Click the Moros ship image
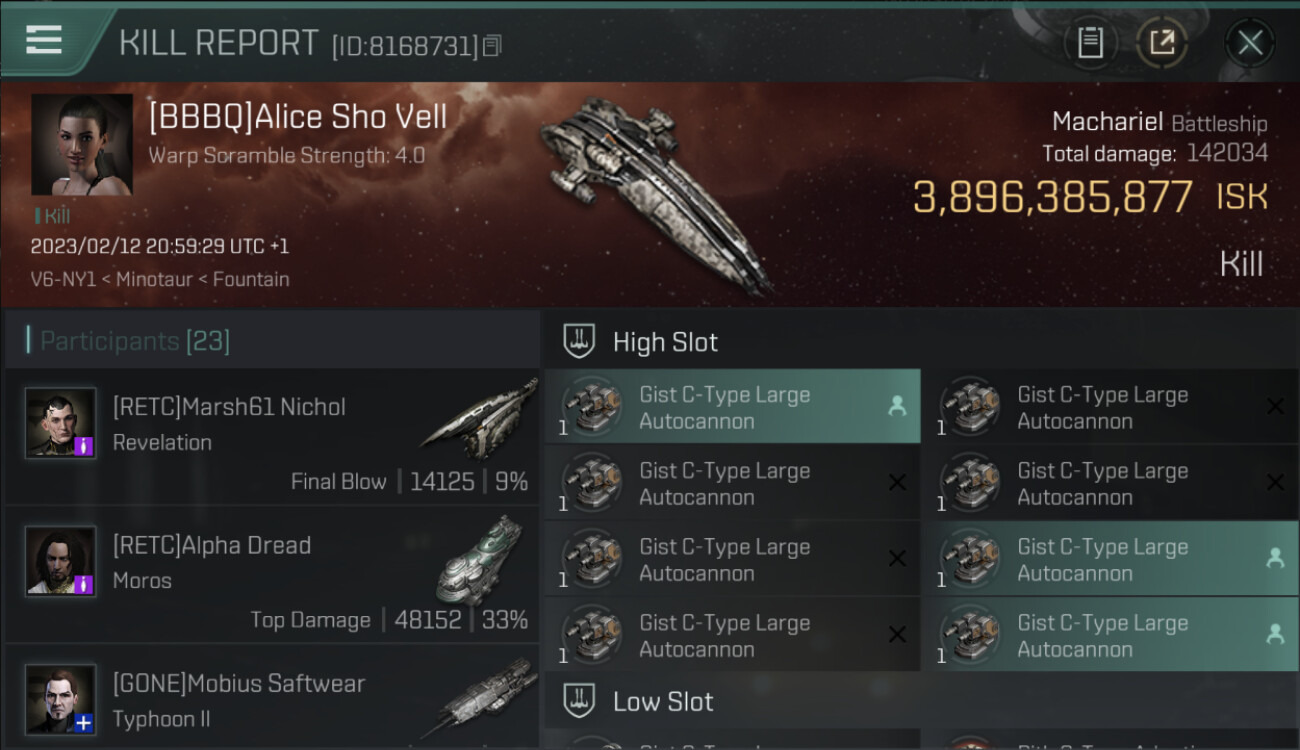The image size is (1300, 750). tap(480, 560)
